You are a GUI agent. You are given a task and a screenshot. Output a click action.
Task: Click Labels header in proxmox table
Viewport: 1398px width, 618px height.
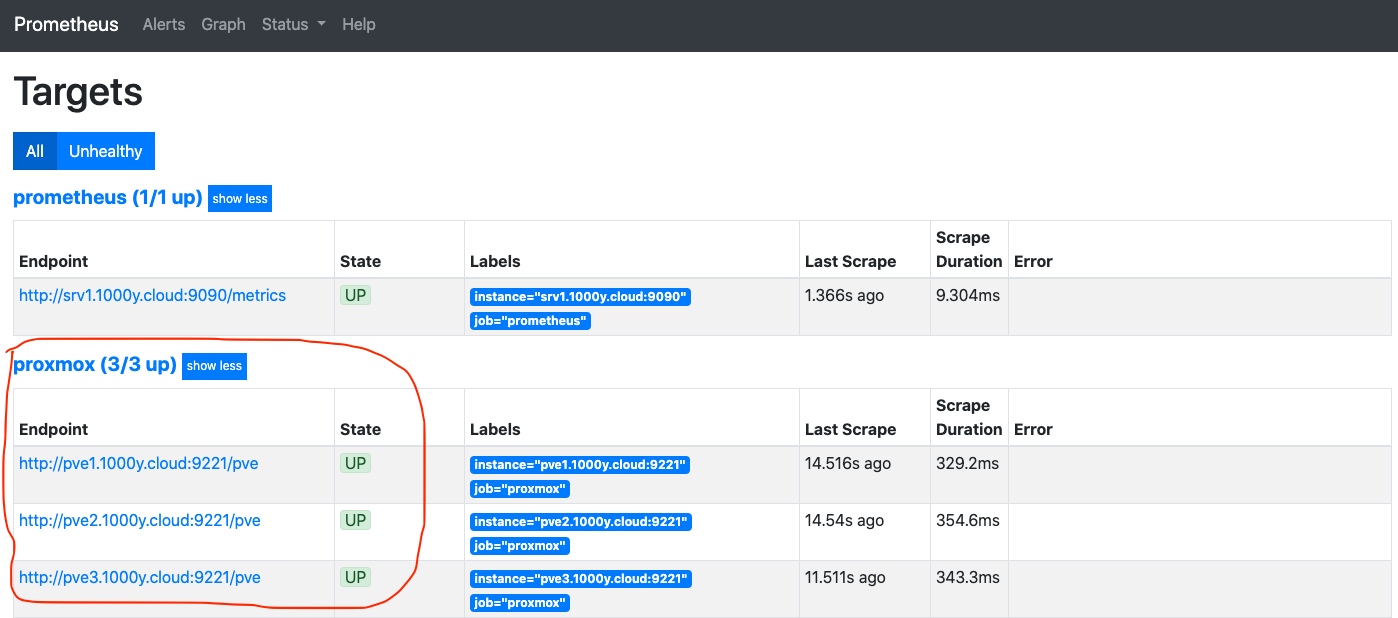(x=495, y=429)
